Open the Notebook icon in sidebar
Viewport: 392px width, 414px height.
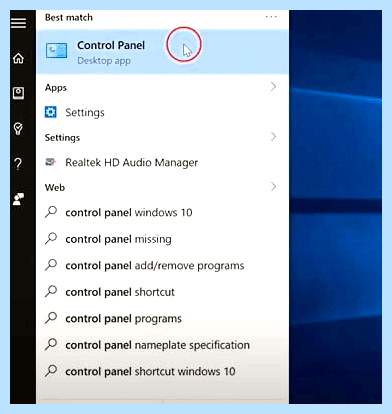click(18, 93)
